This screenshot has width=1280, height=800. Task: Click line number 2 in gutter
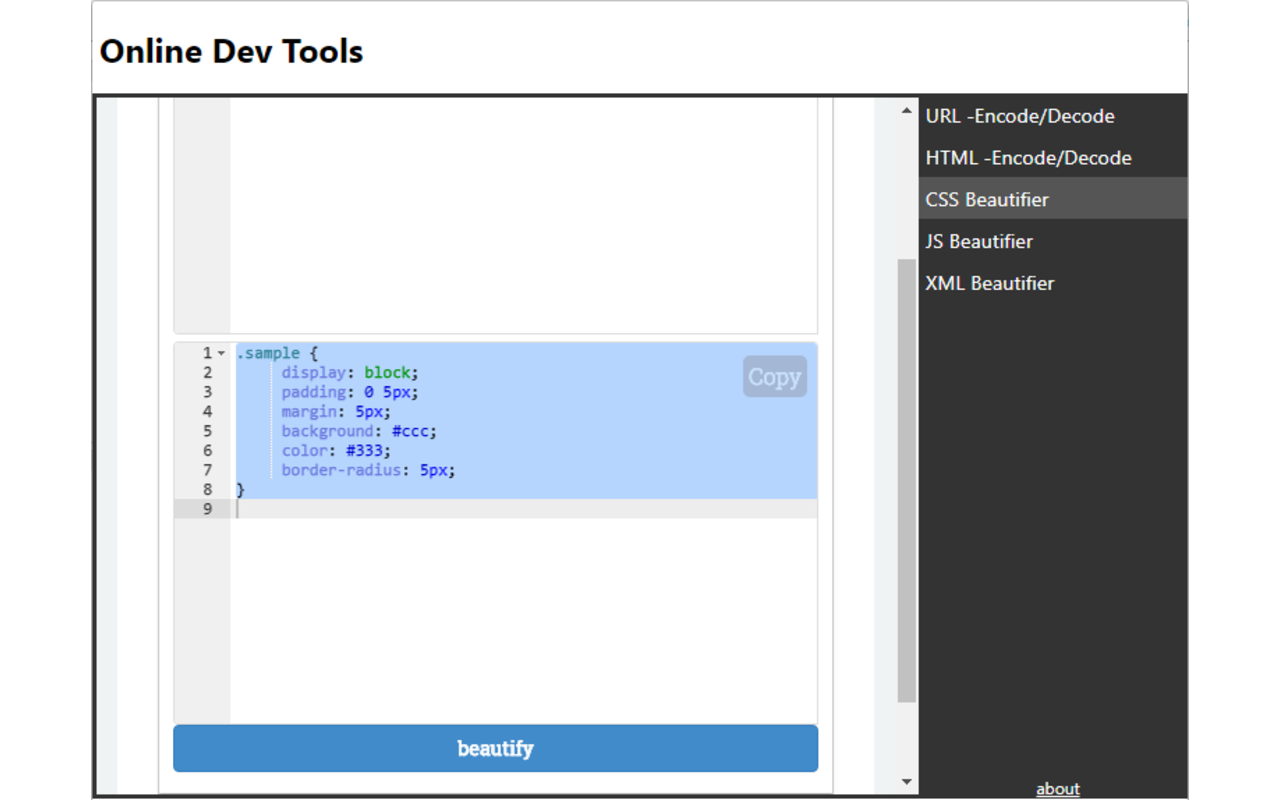tap(208, 372)
